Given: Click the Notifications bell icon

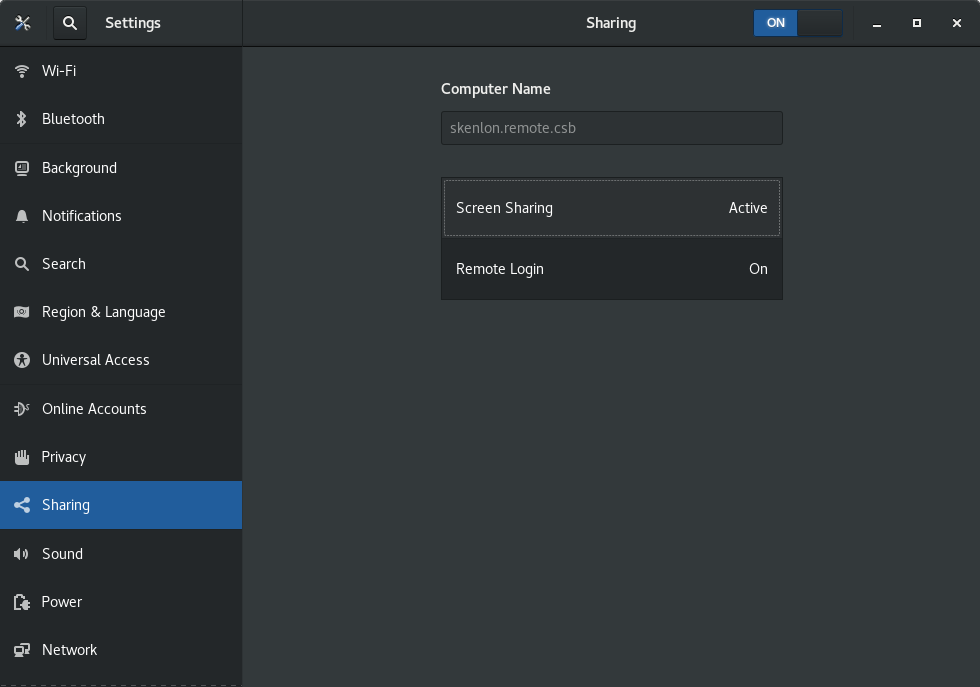Looking at the screenshot, I should 21,216.
